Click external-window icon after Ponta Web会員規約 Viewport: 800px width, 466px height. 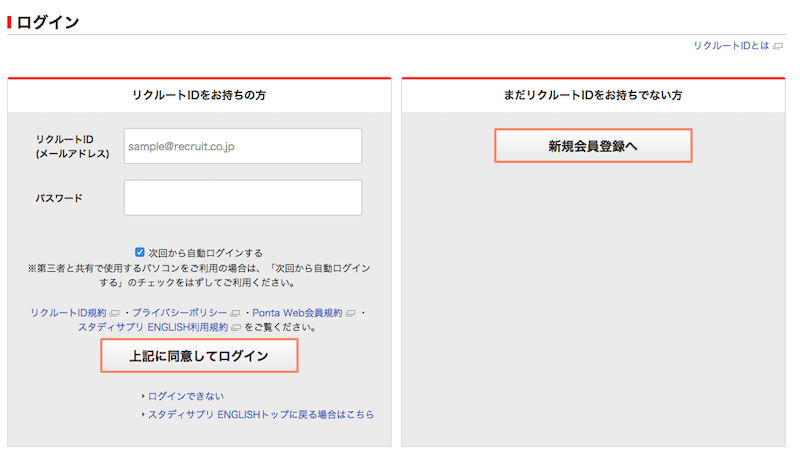coord(351,313)
